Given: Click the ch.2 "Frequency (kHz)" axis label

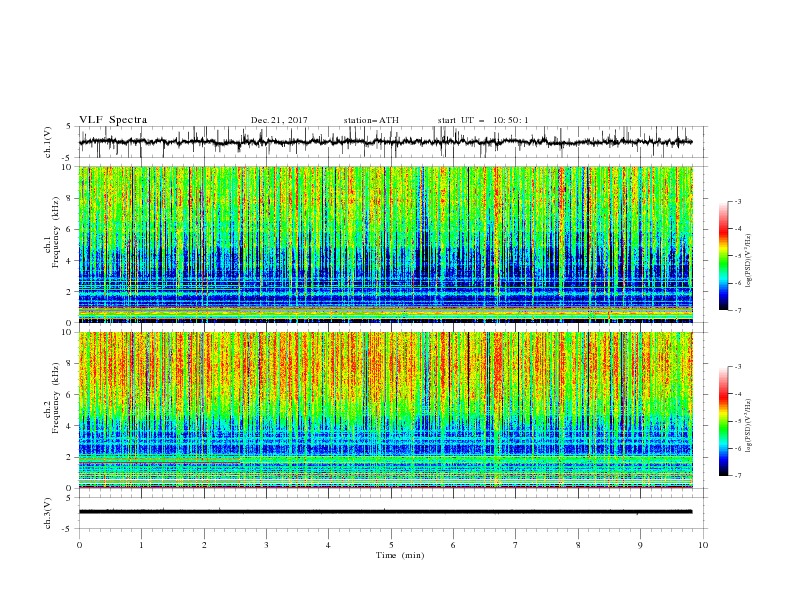Looking at the screenshot, I should (x=56, y=398).
